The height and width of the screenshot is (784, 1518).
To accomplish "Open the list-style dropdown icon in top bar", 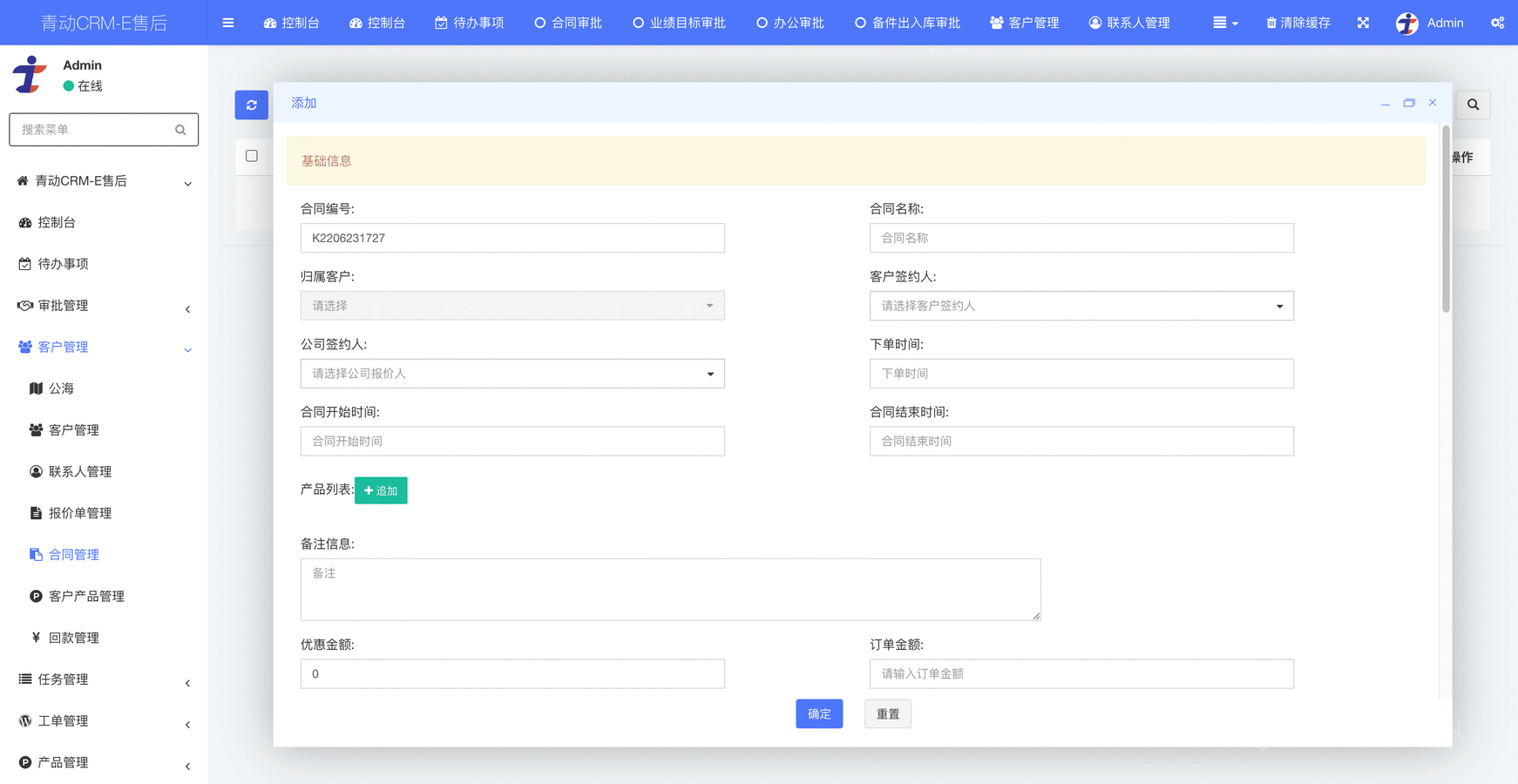I will coord(1224,23).
